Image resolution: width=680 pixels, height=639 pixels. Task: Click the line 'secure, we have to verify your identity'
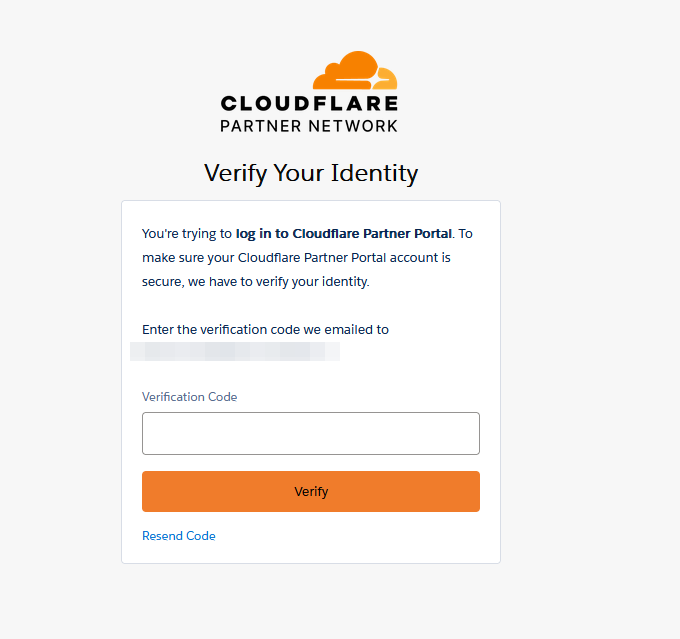tap(256, 282)
